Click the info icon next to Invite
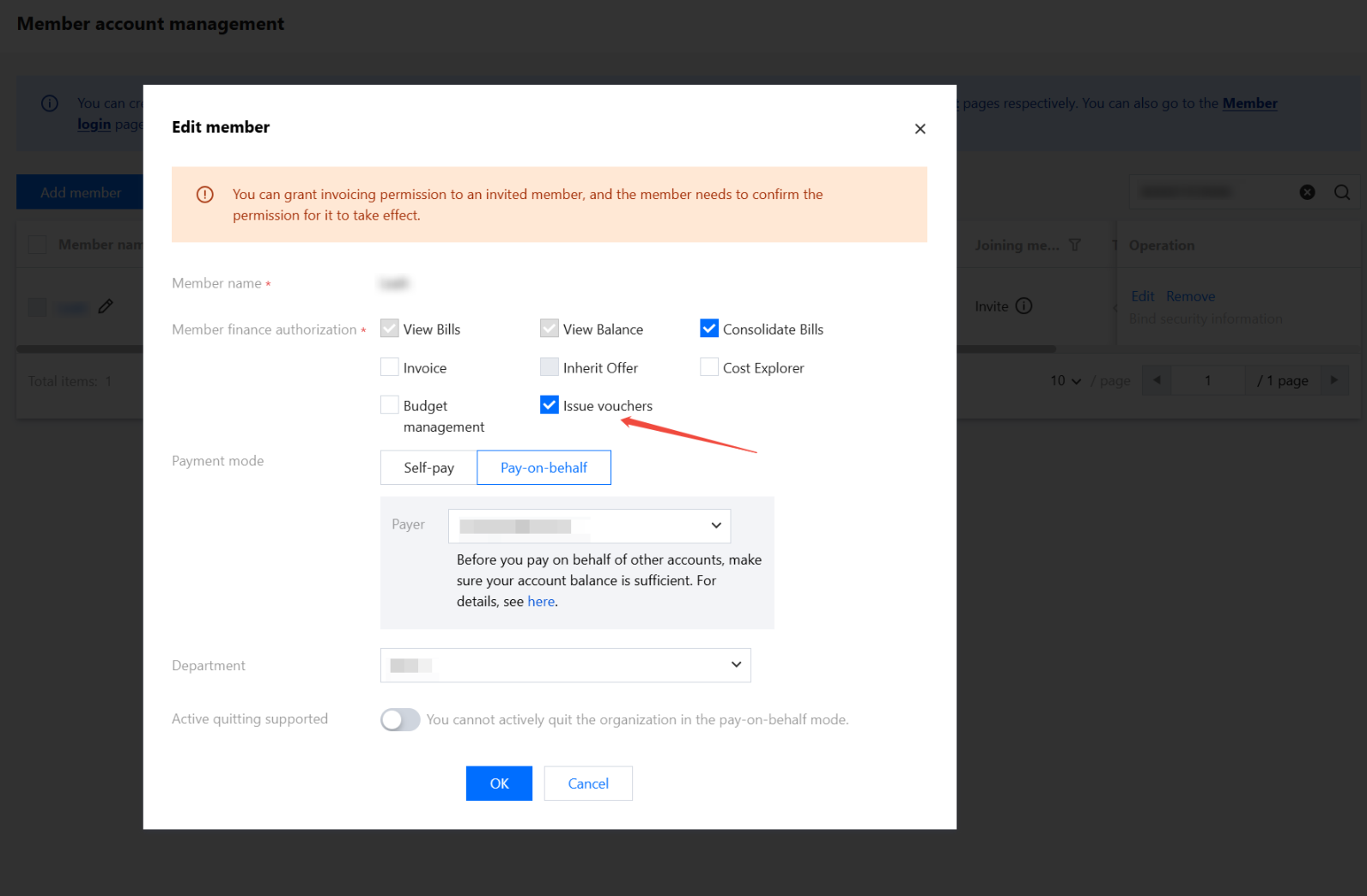Screen dimensions: 1367x896 tap(1024, 306)
